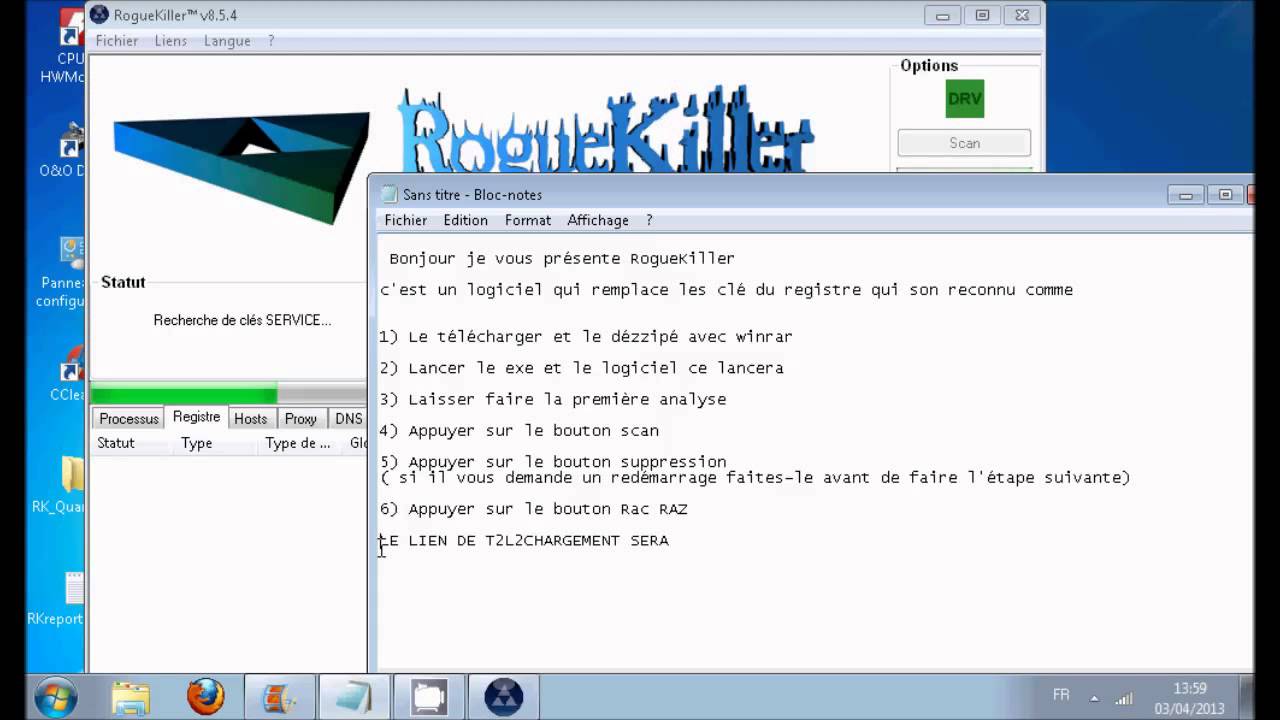Click the network signal tray icon

pyautogui.click(x=1123, y=697)
